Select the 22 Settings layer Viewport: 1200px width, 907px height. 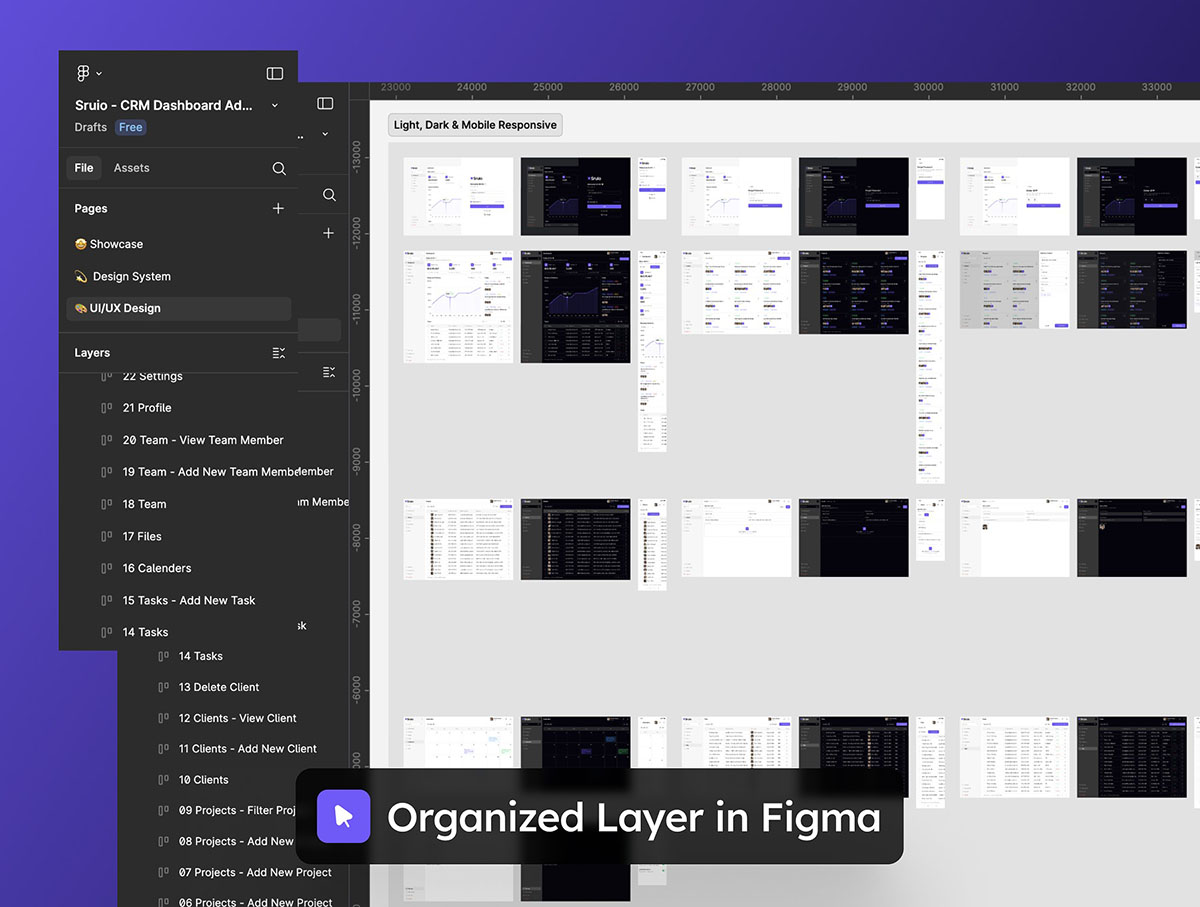tap(152, 376)
